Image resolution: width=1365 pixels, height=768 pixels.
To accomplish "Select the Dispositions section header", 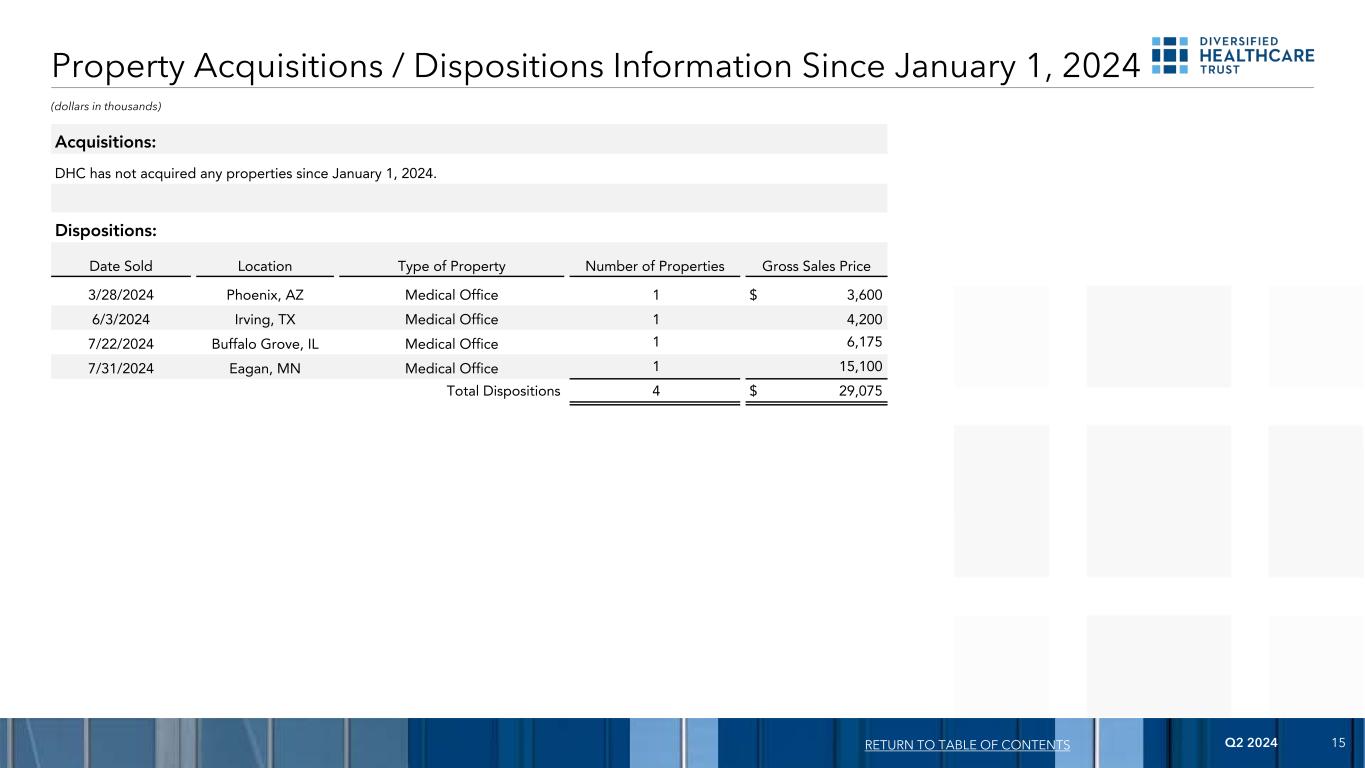I will click(x=105, y=230).
